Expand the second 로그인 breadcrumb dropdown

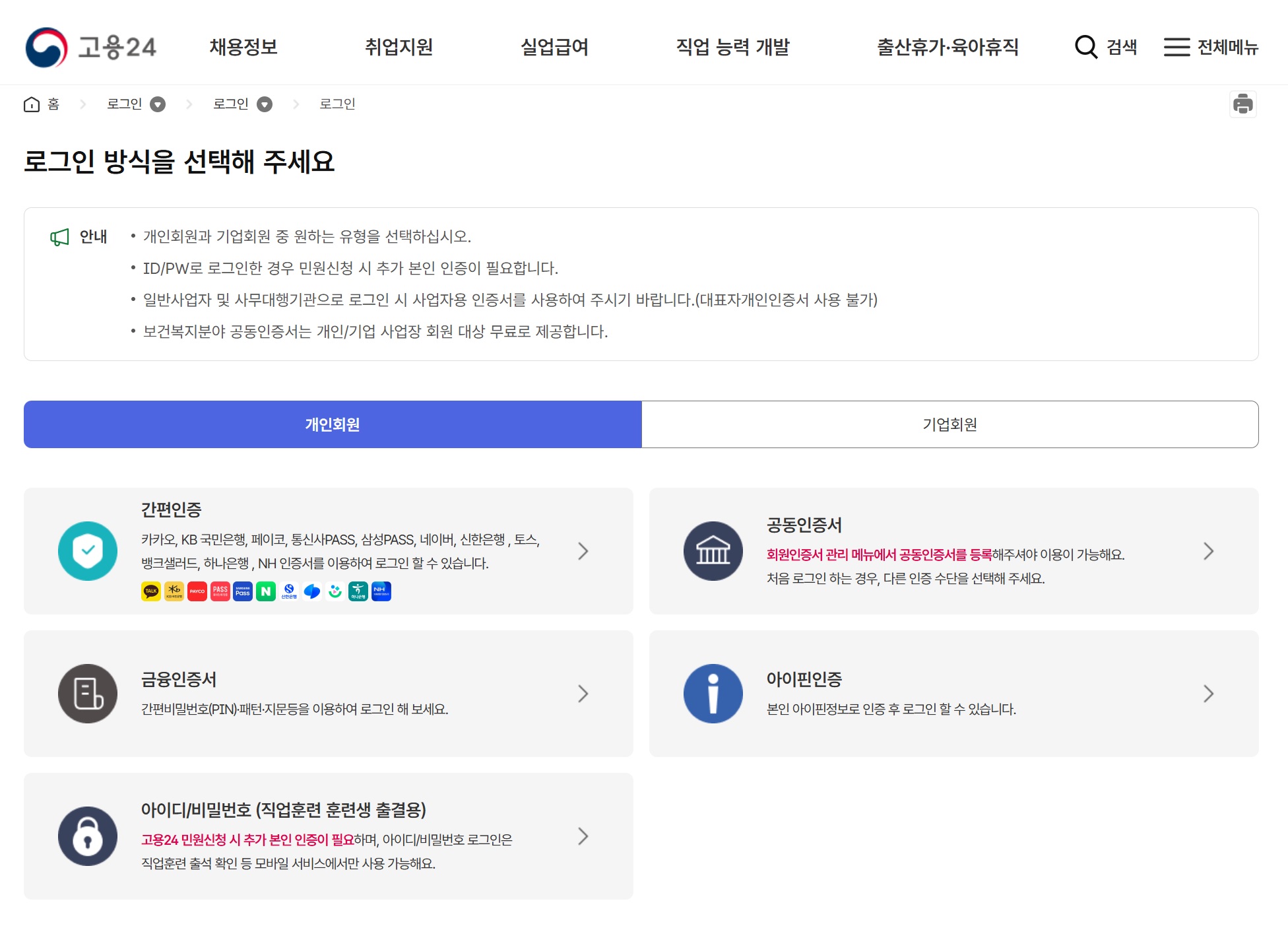(265, 104)
